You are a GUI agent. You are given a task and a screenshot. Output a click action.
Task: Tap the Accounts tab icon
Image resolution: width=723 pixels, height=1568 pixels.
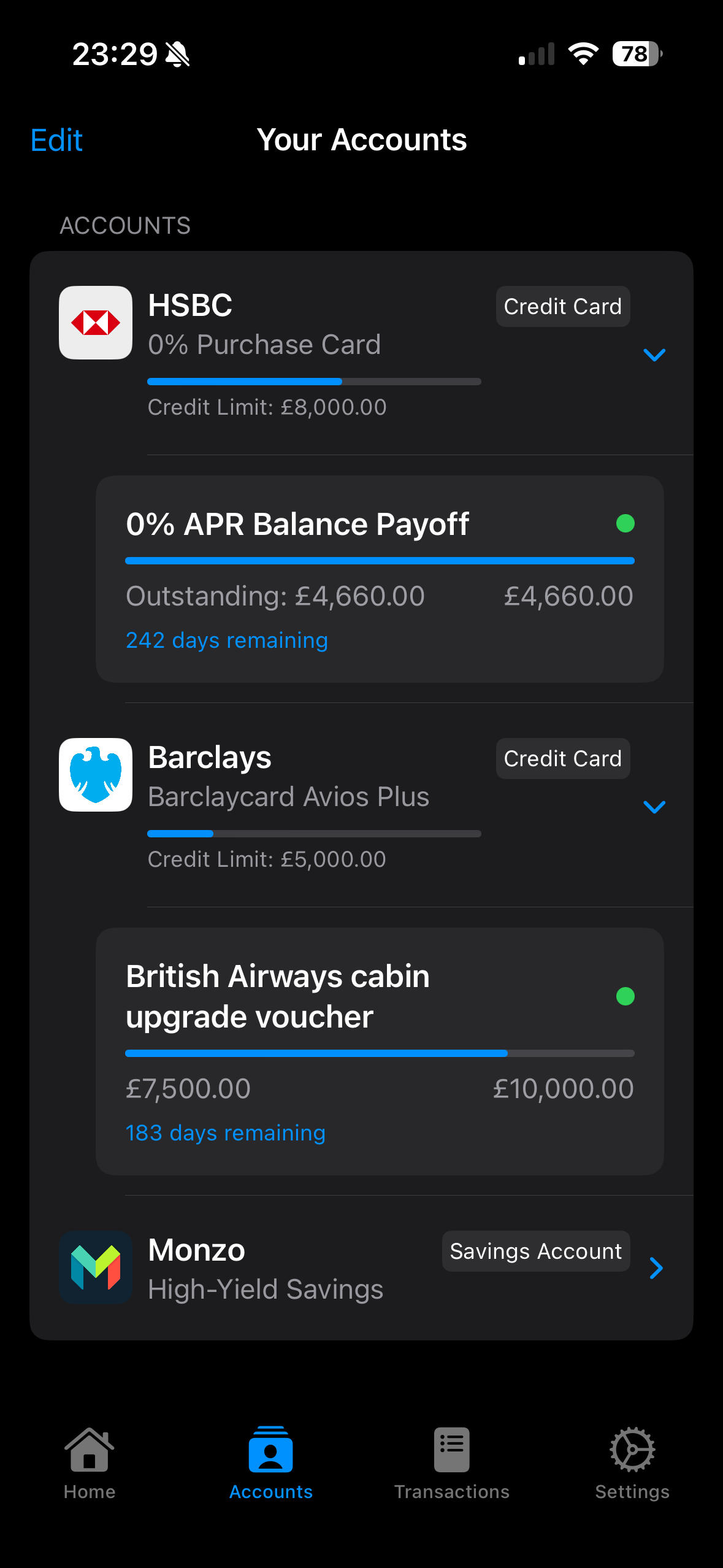tap(270, 1450)
